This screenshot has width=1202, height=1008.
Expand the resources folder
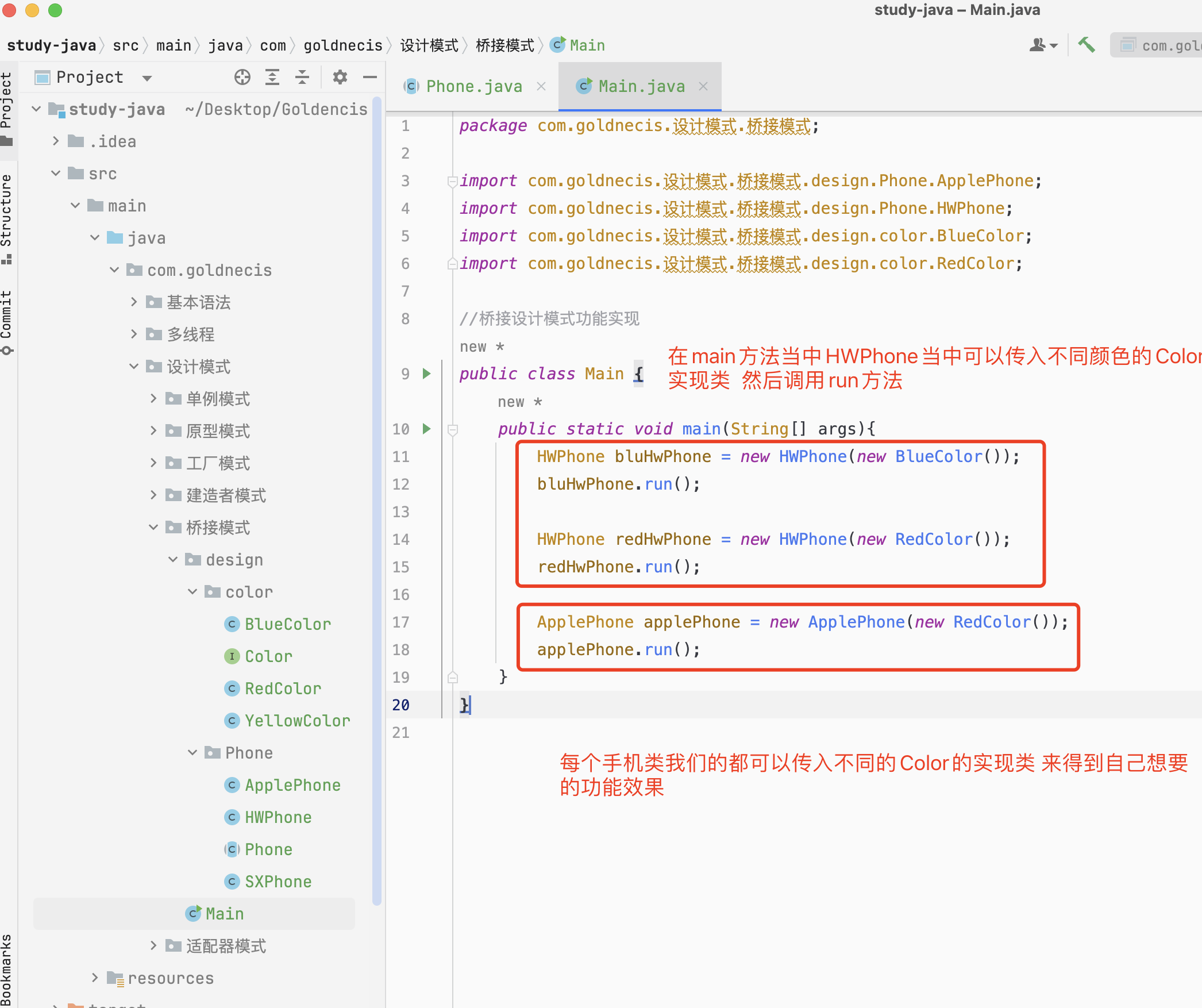95,978
